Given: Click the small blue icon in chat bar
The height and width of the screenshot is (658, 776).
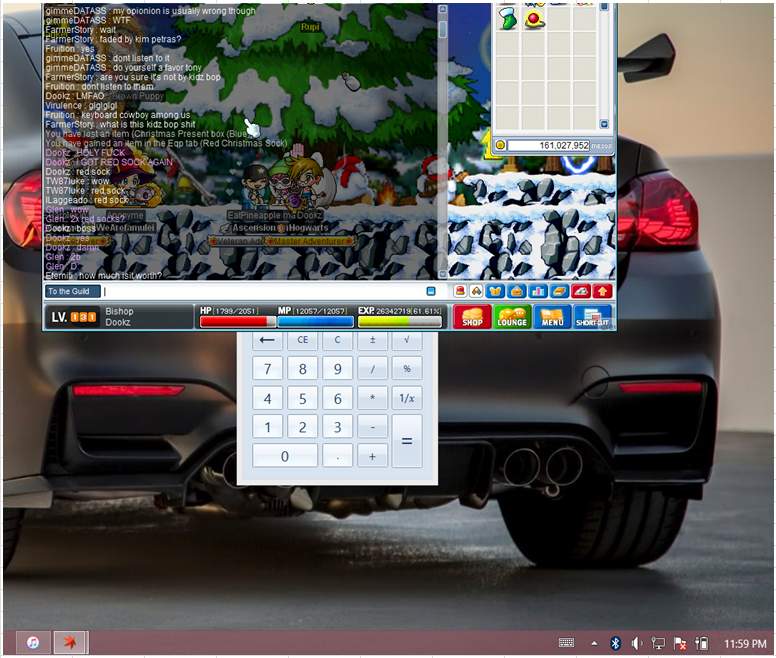Looking at the screenshot, I should click(x=431, y=291).
